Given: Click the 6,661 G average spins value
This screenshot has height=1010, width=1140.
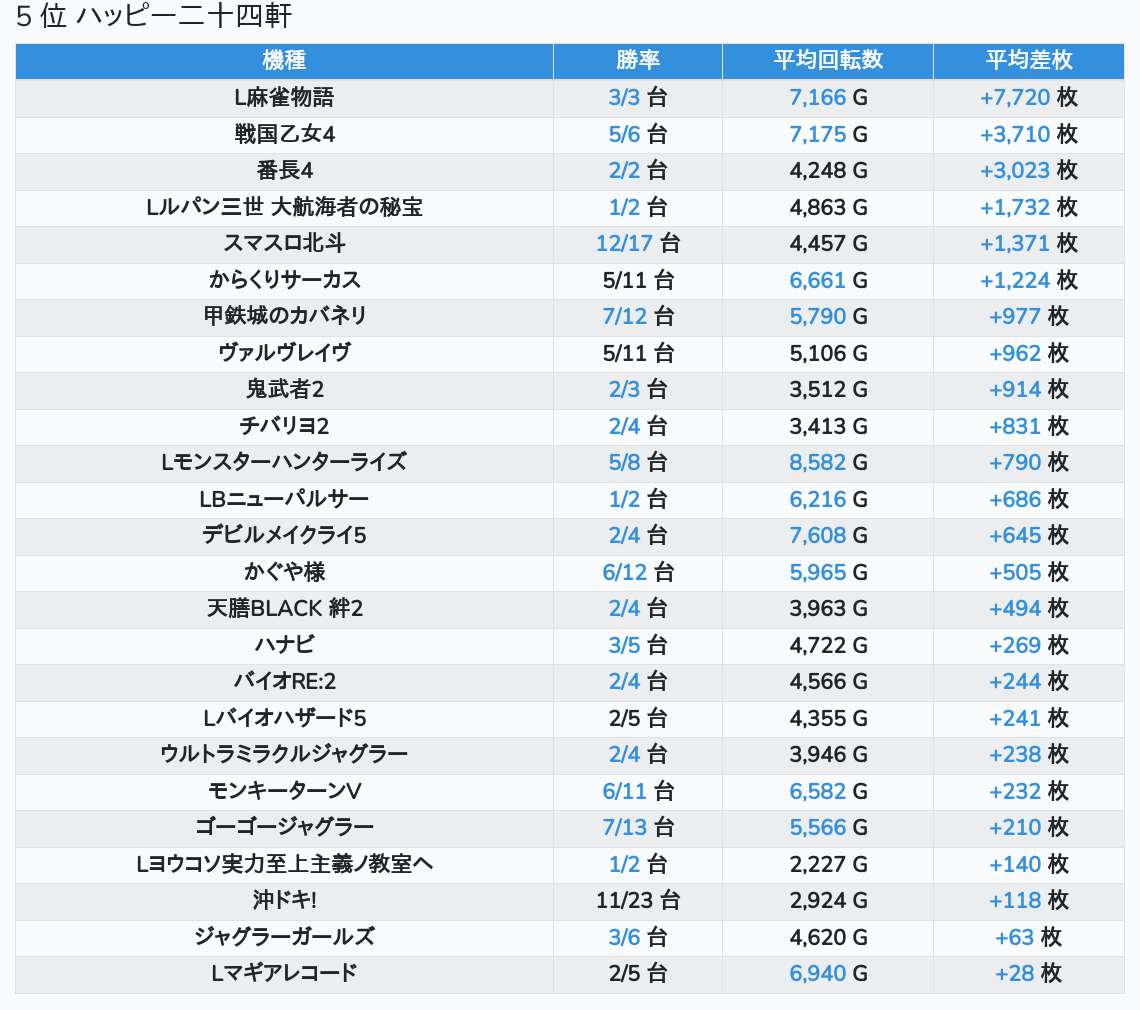Looking at the screenshot, I should tap(828, 280).
